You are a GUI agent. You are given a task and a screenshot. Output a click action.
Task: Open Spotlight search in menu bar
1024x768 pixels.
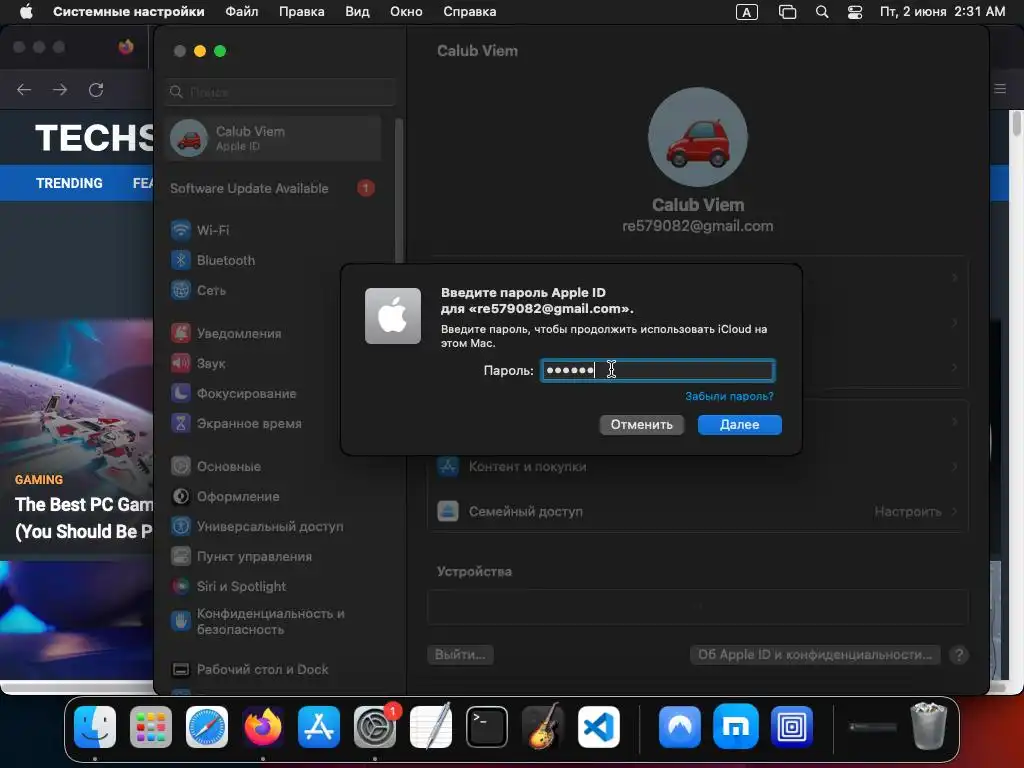[822, 12]
